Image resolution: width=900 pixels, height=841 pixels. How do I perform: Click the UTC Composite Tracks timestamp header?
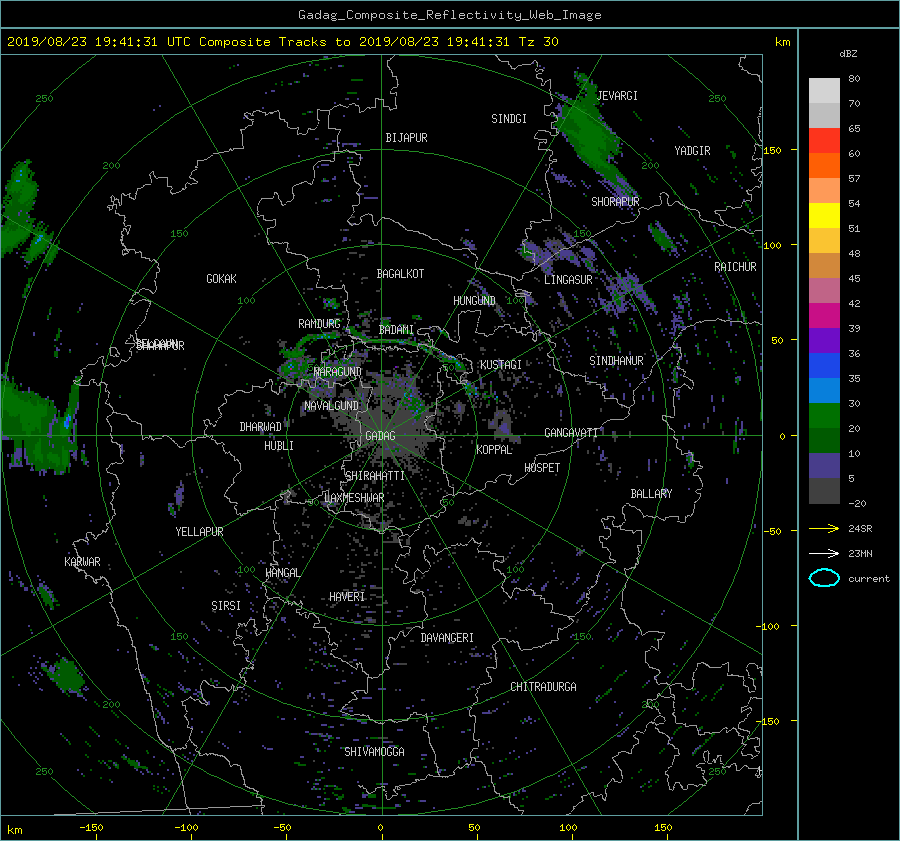tap(282, 42)
